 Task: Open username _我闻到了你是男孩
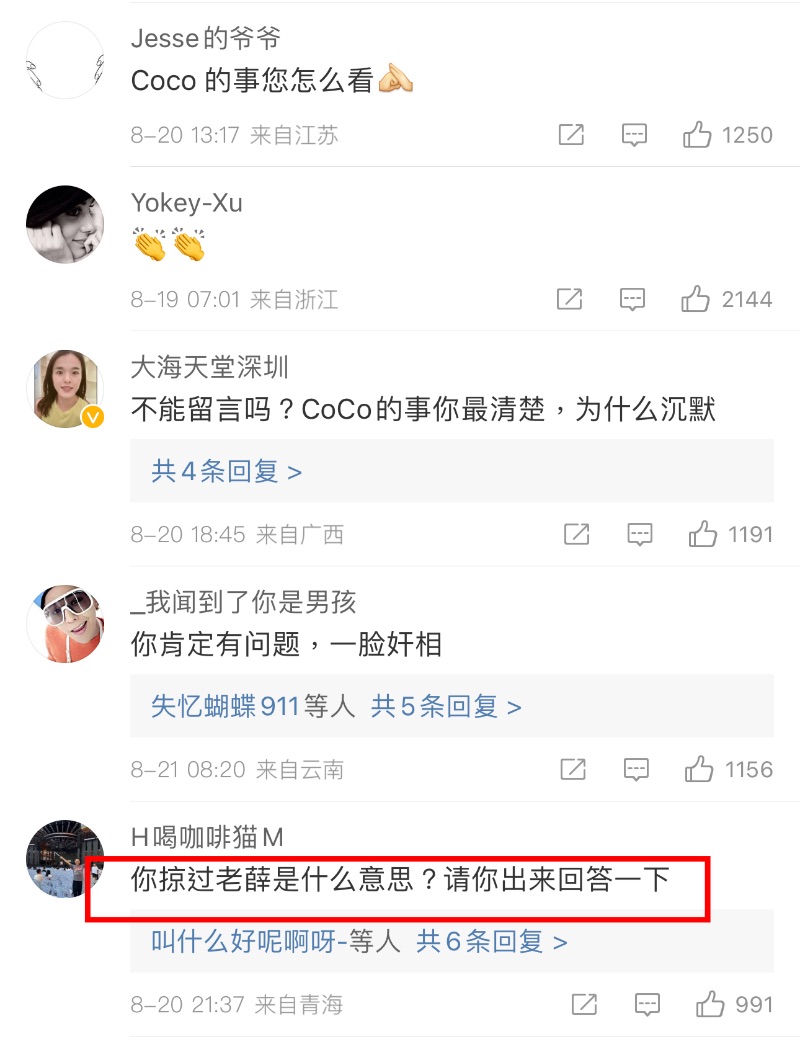pos(243,602)
